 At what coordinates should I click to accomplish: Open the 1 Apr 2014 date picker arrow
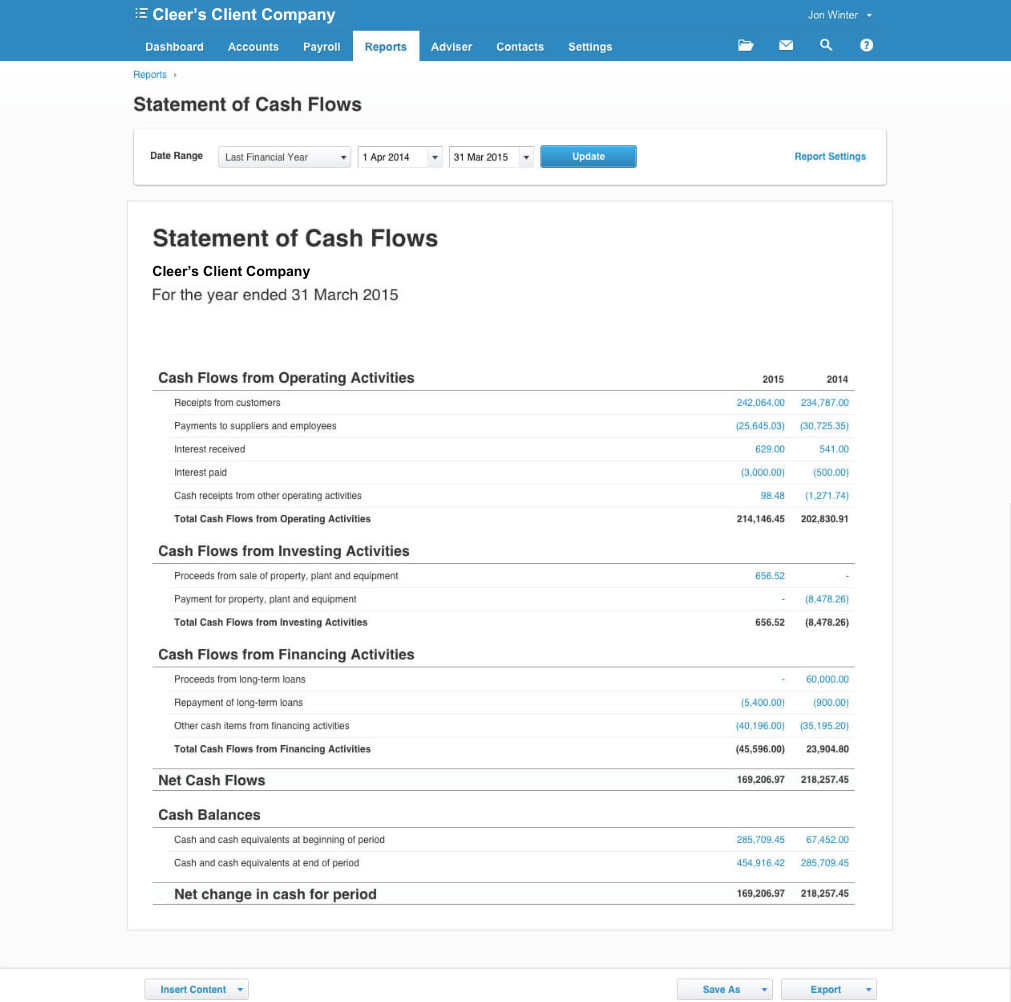[435, 157]
